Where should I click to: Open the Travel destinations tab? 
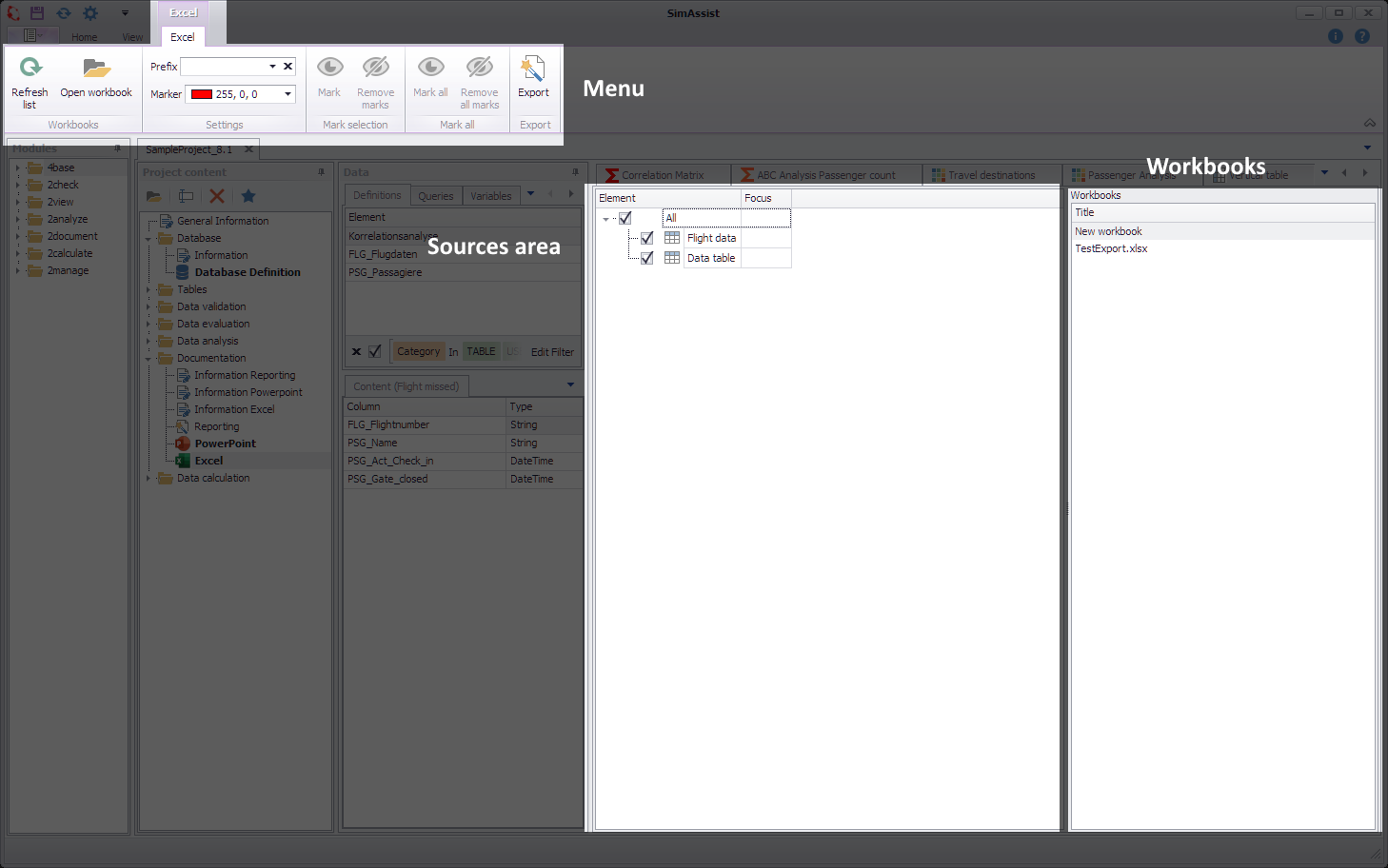coord(990,174)
